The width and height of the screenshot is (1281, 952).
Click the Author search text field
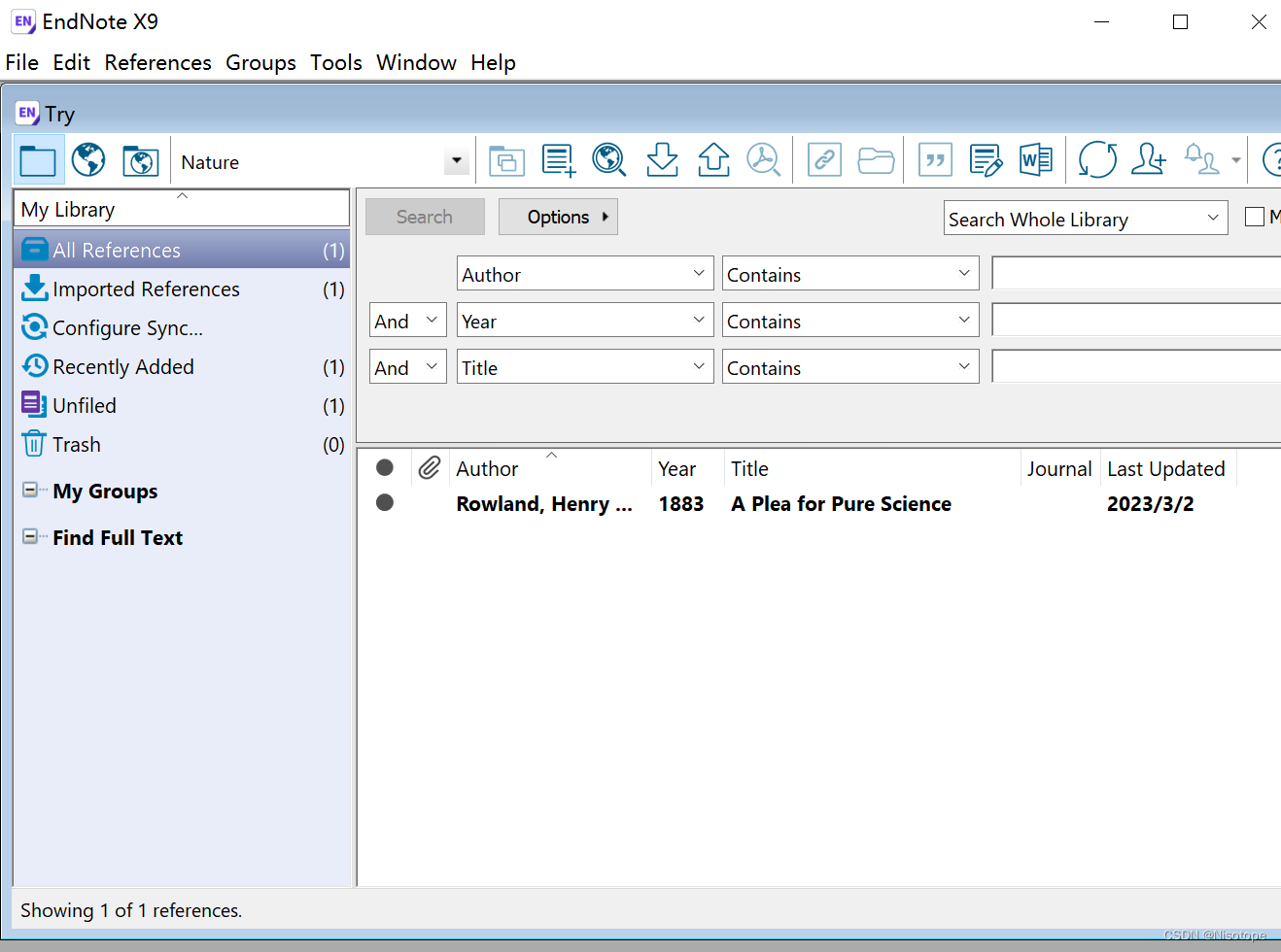pyautogui.click(x=1135, y=273)
